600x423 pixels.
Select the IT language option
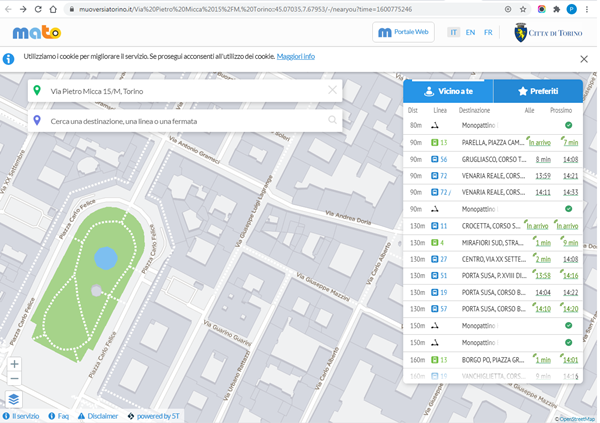pyautogui.click(x=453, y=33)
